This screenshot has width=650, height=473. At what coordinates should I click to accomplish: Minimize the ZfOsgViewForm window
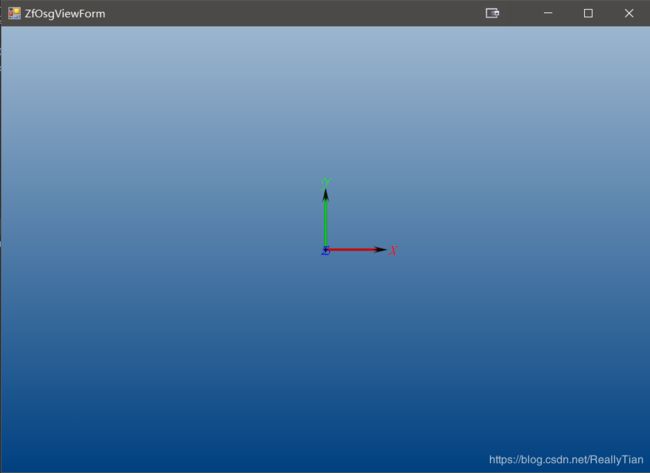pos(548,13)
